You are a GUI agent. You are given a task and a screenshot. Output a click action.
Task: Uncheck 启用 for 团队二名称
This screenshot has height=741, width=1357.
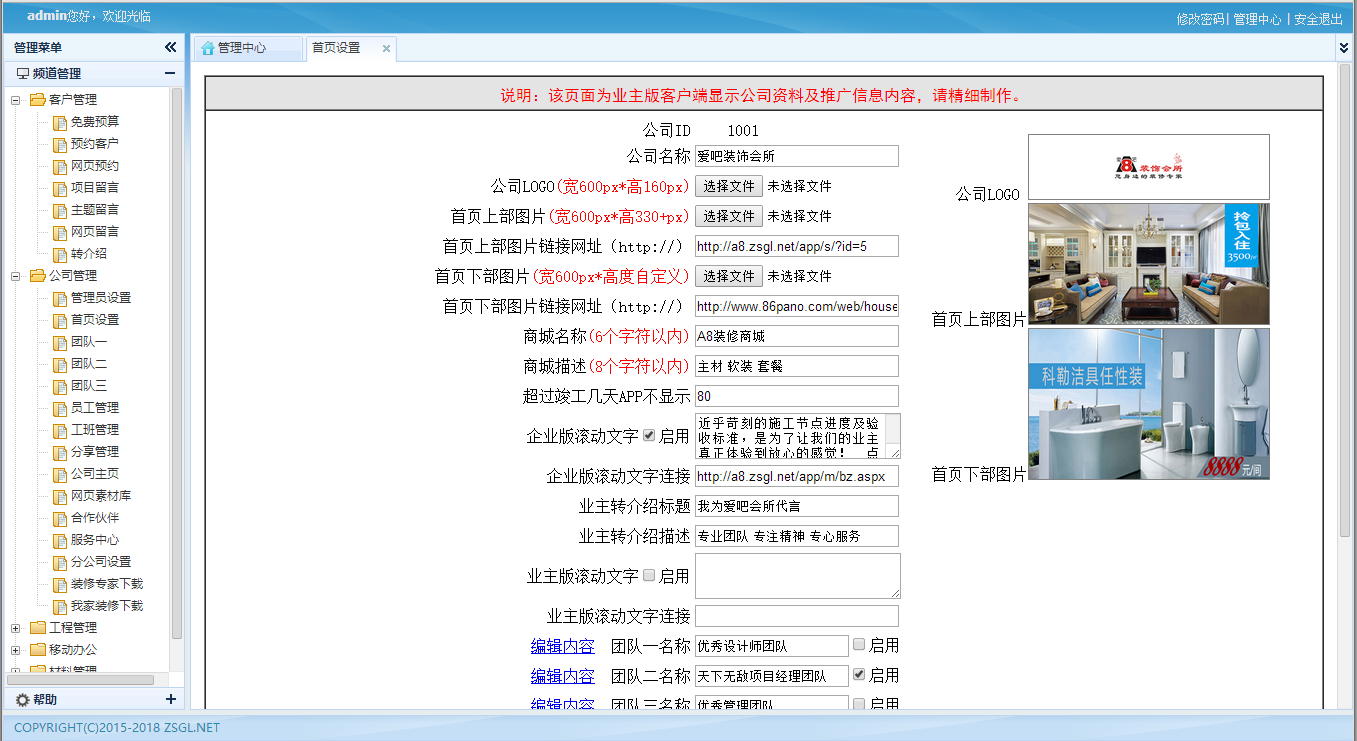pos(859,675)
